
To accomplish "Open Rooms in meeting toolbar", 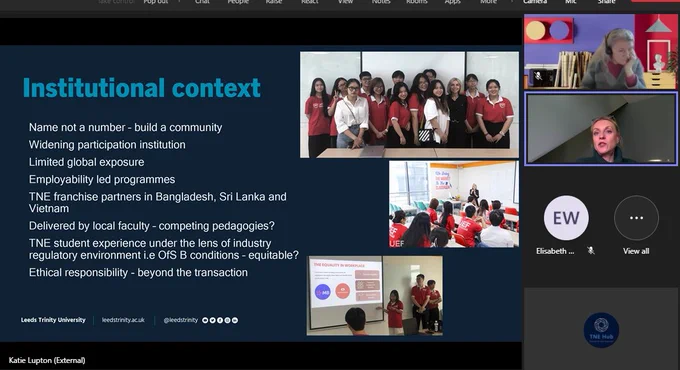I will coord(417,2).
